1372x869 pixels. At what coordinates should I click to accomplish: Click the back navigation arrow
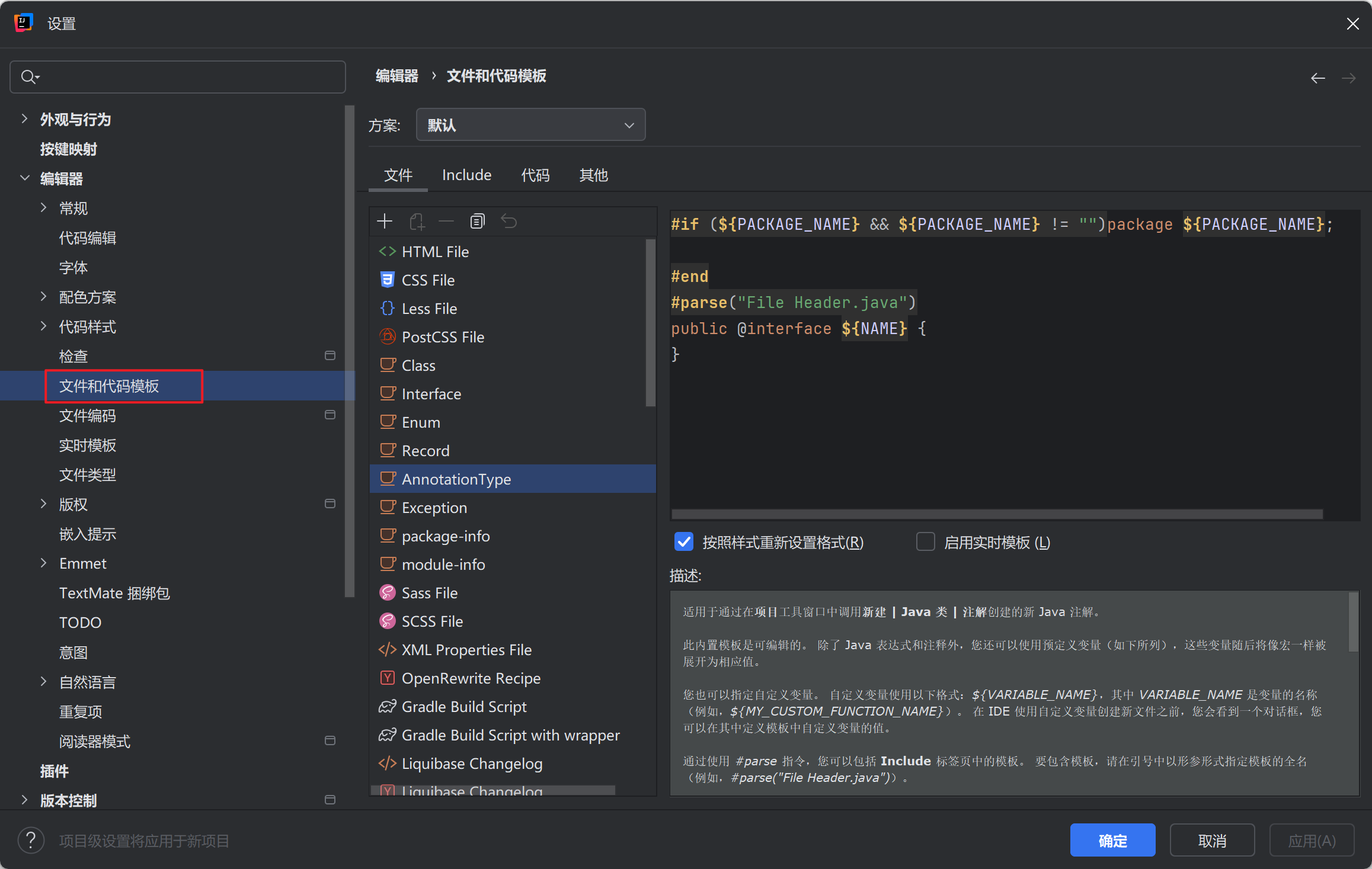(x=1318, y=78)
